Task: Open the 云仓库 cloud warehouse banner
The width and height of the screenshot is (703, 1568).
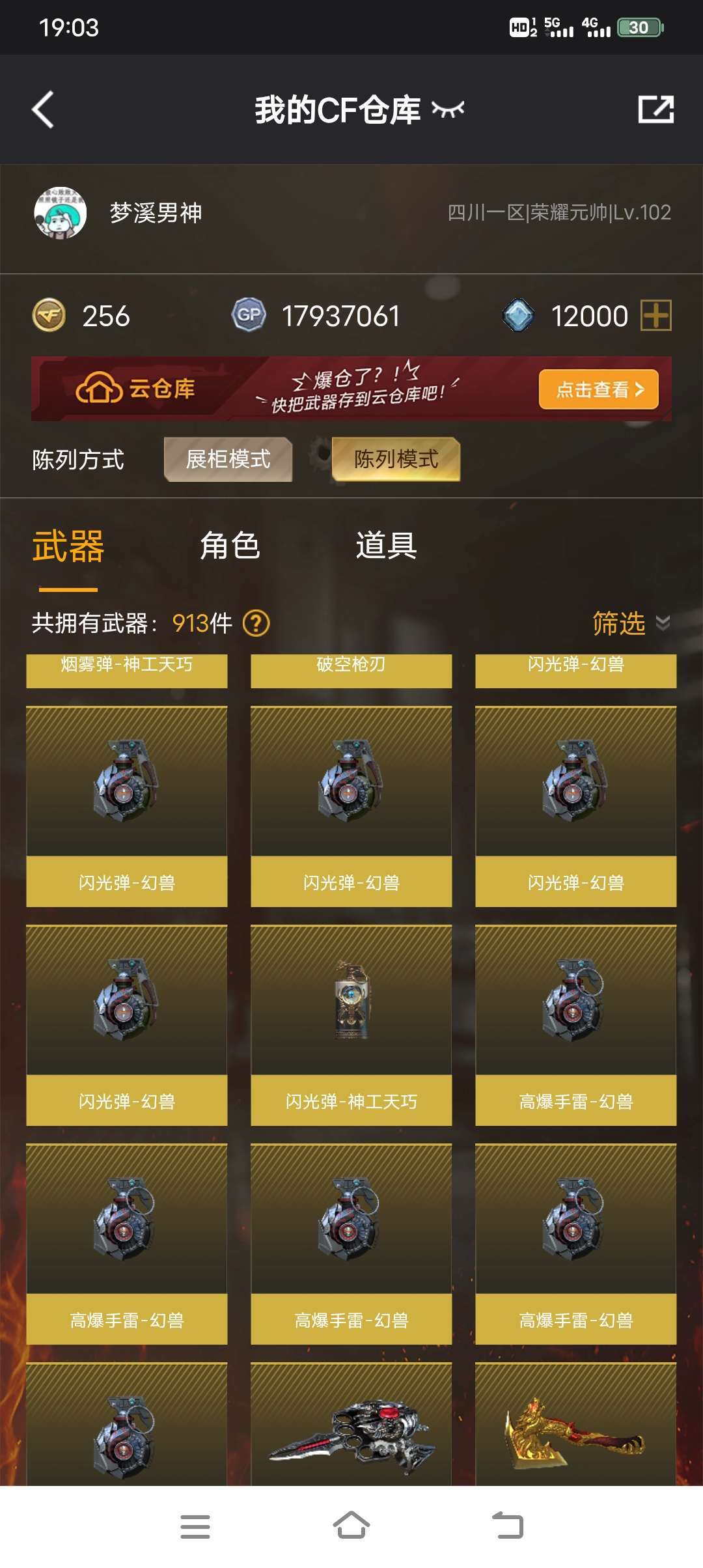Action: pos(351,389)
